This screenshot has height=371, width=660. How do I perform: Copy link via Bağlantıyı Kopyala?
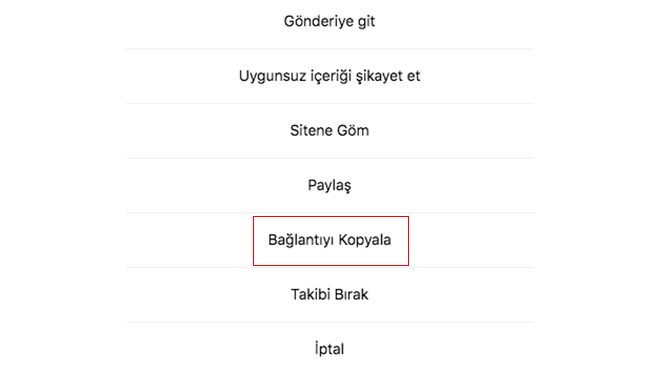coord(330,240)
